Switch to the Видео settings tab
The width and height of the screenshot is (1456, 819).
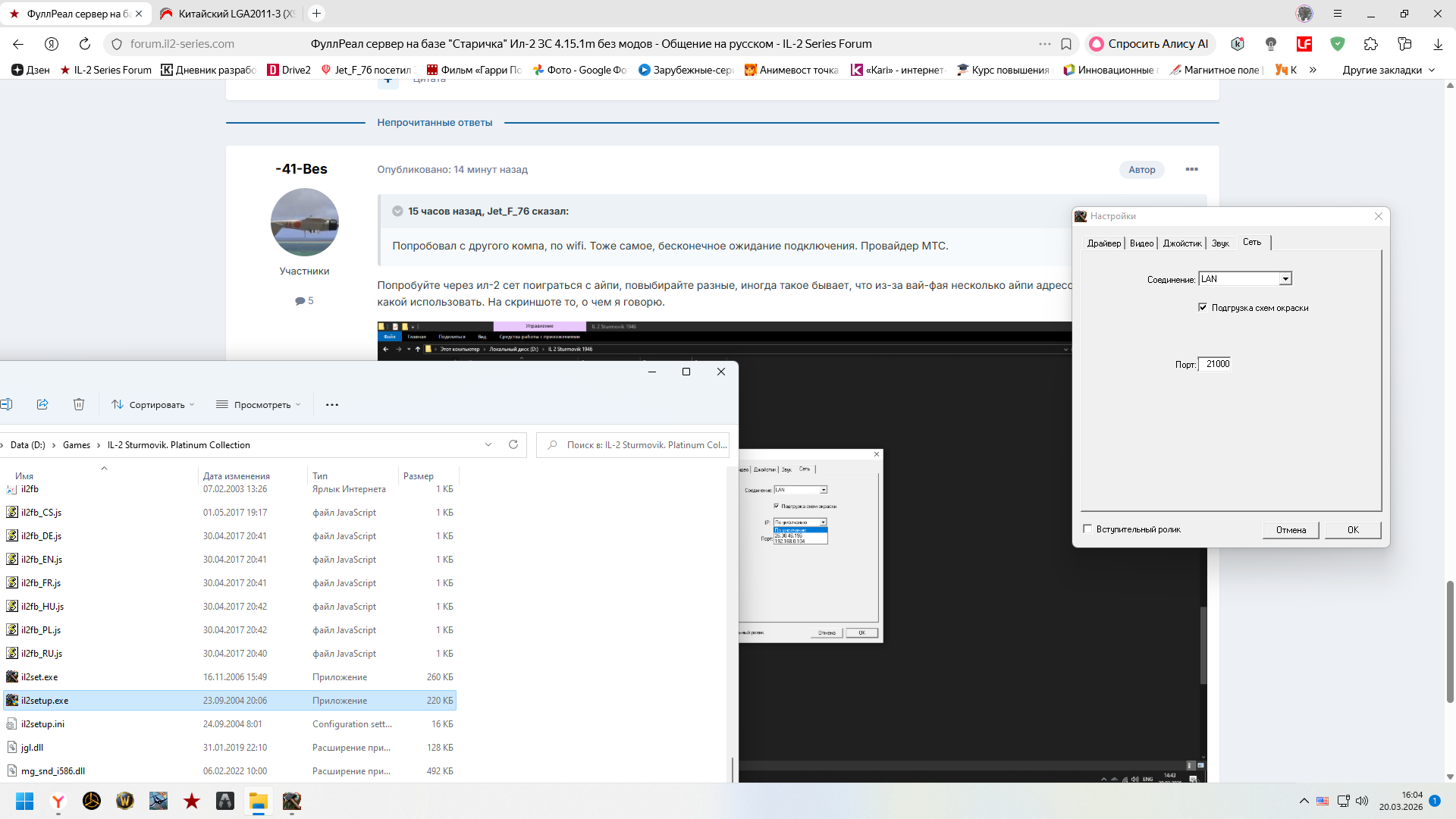click(1141, 243)
